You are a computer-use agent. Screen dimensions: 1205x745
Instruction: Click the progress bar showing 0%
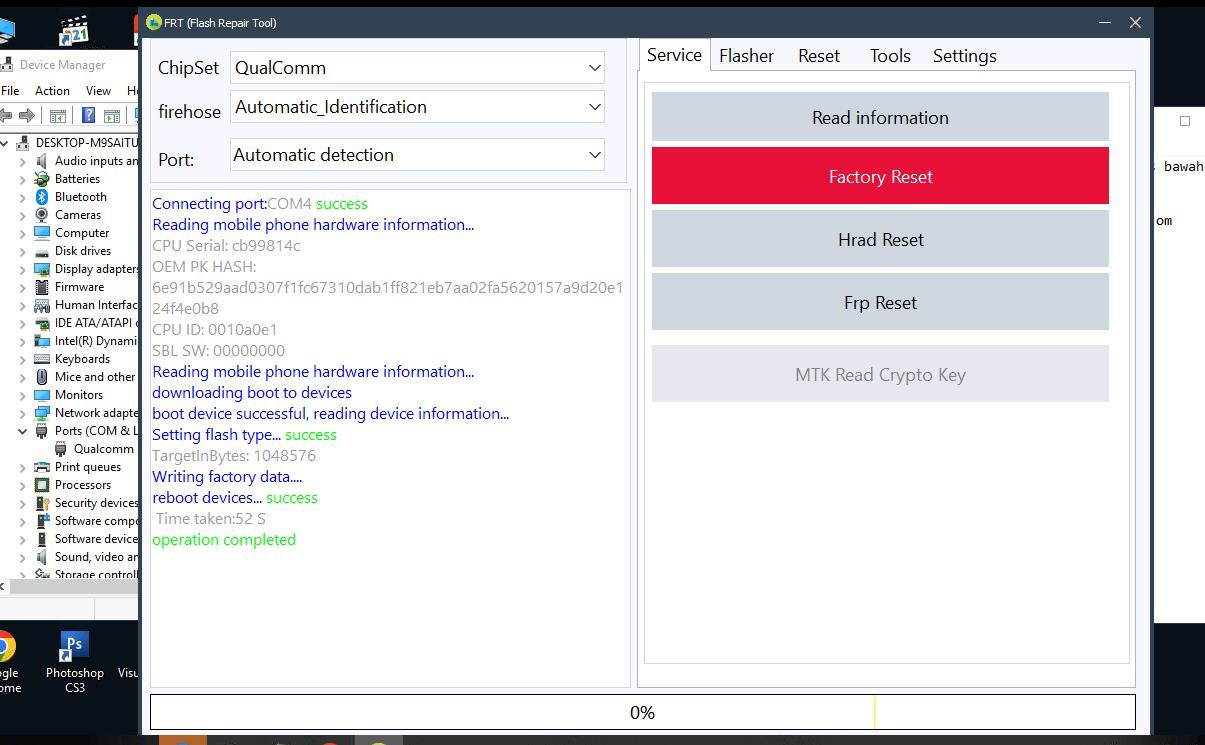tap(642, 712)
